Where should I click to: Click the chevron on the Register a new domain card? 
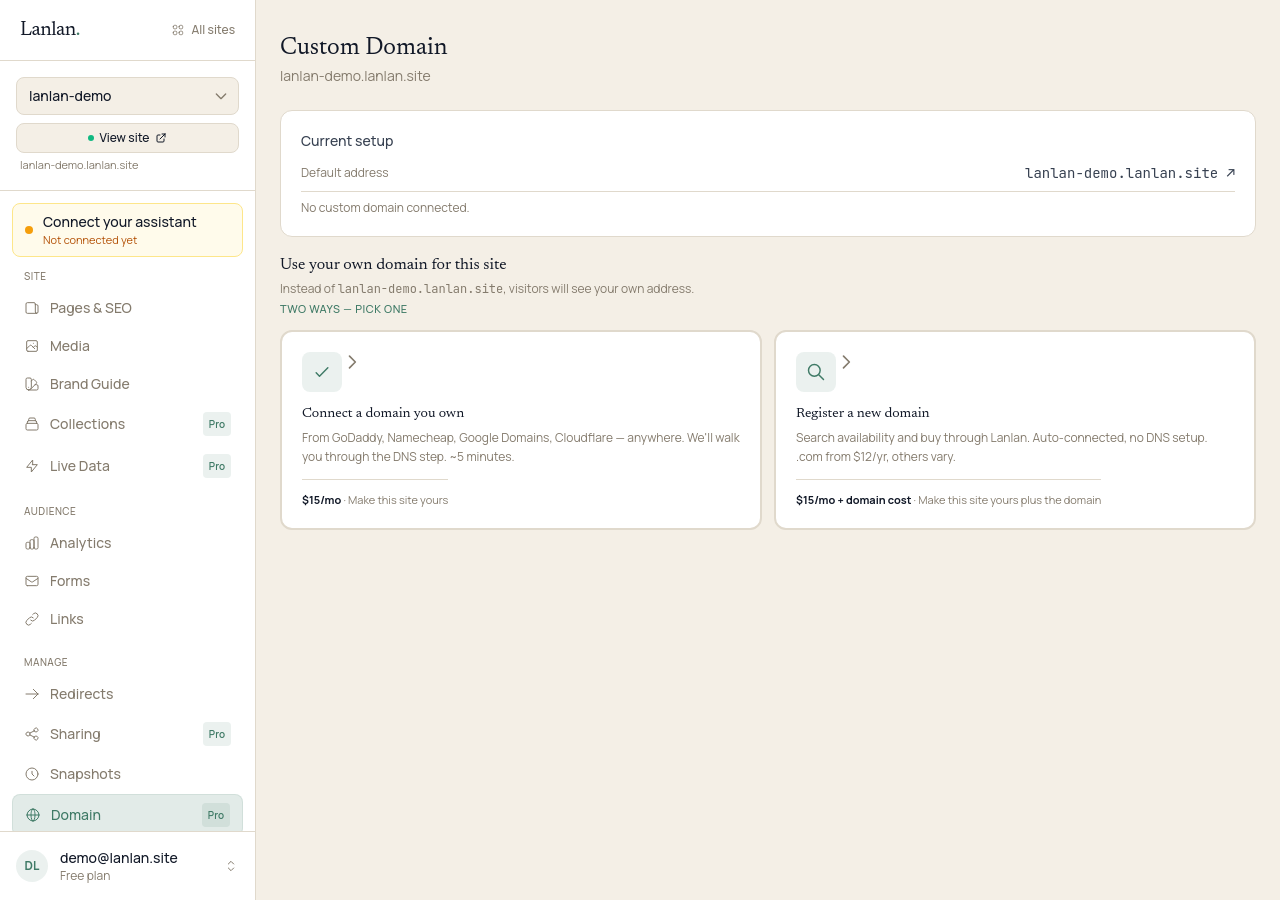[x=846, y=362]
